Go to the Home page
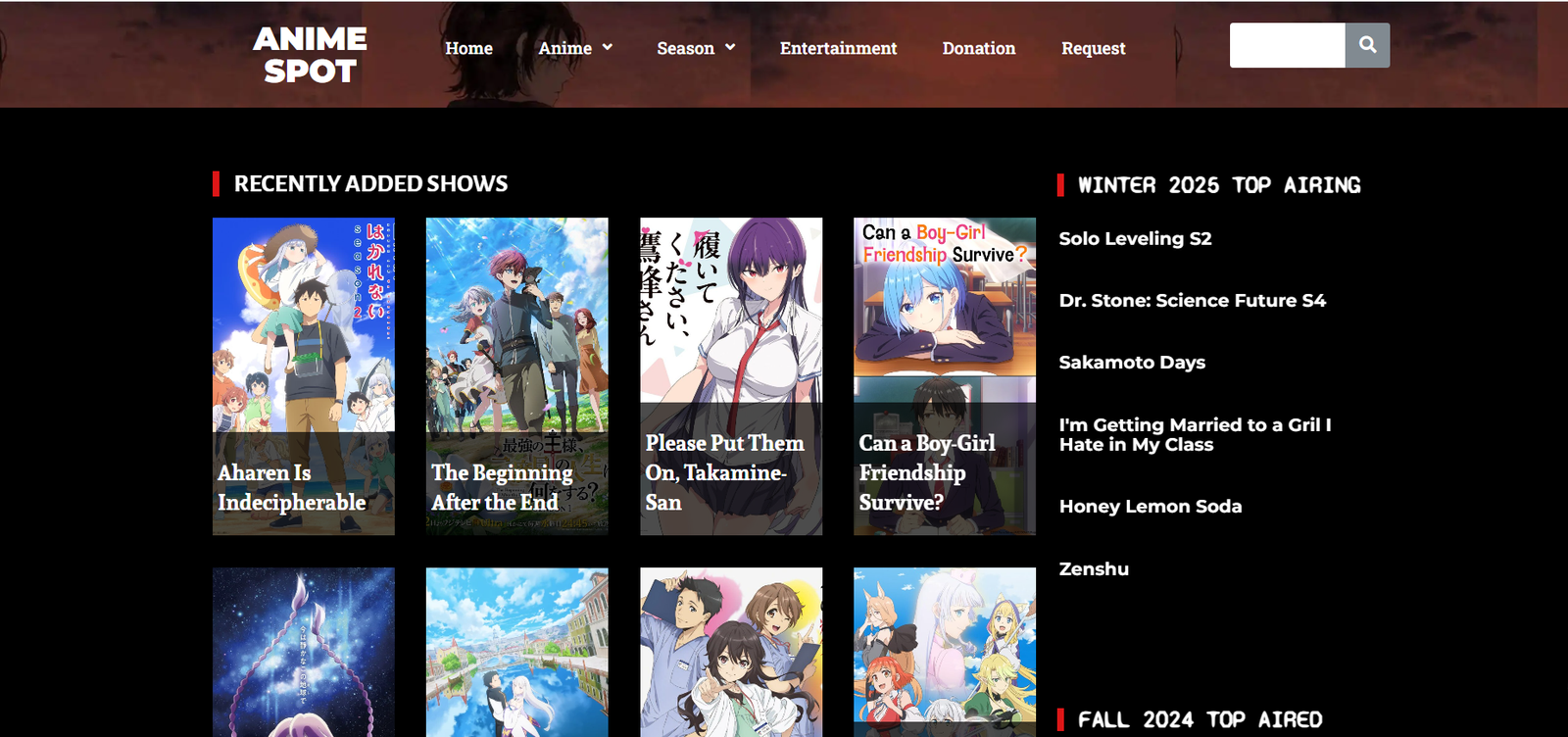Image resolution: width=1568 pixels, height=737 pixels. tap(468, 48)
